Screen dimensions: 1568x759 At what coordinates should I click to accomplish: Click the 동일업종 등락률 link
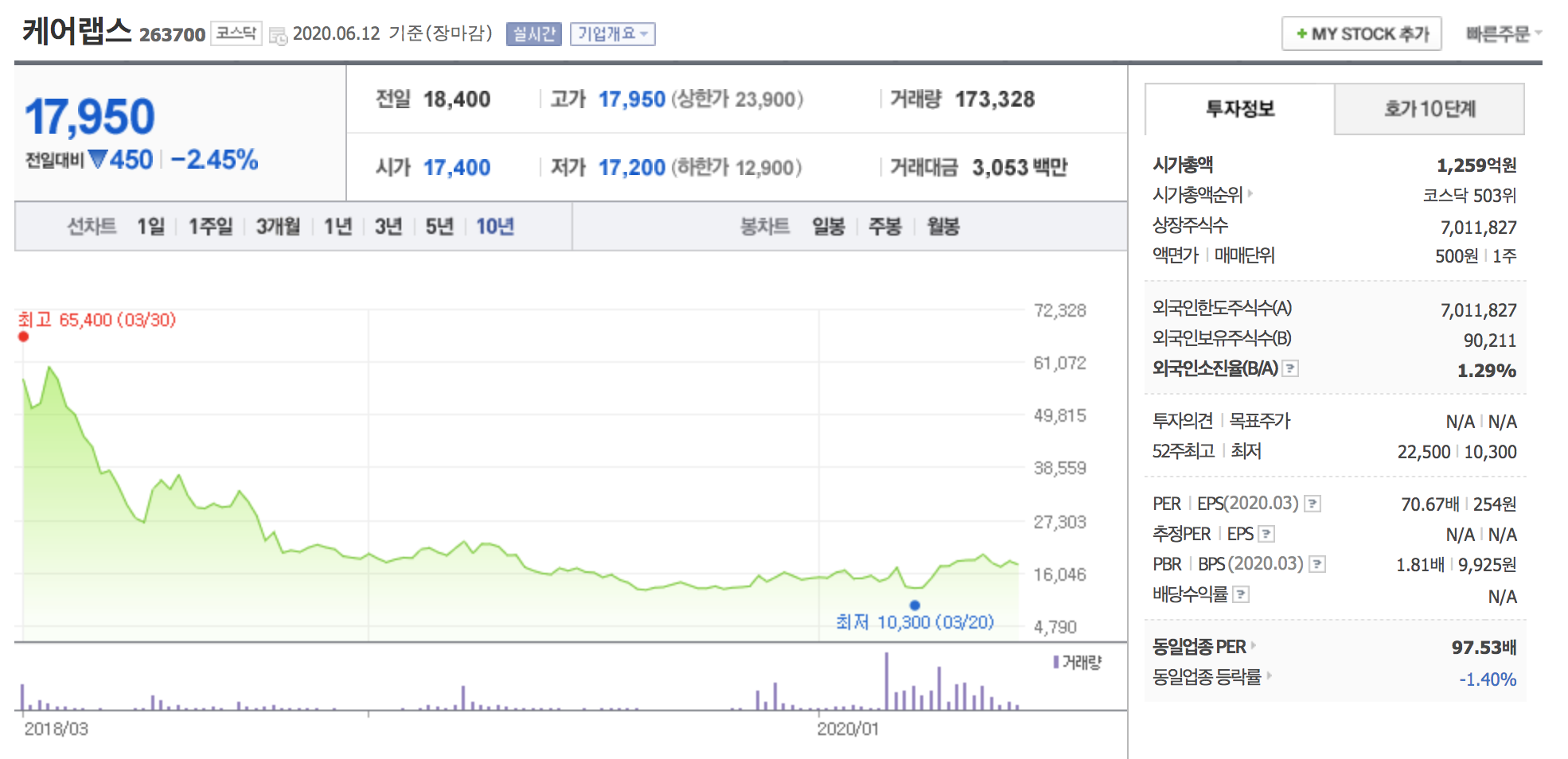(x=1207, y=677)
